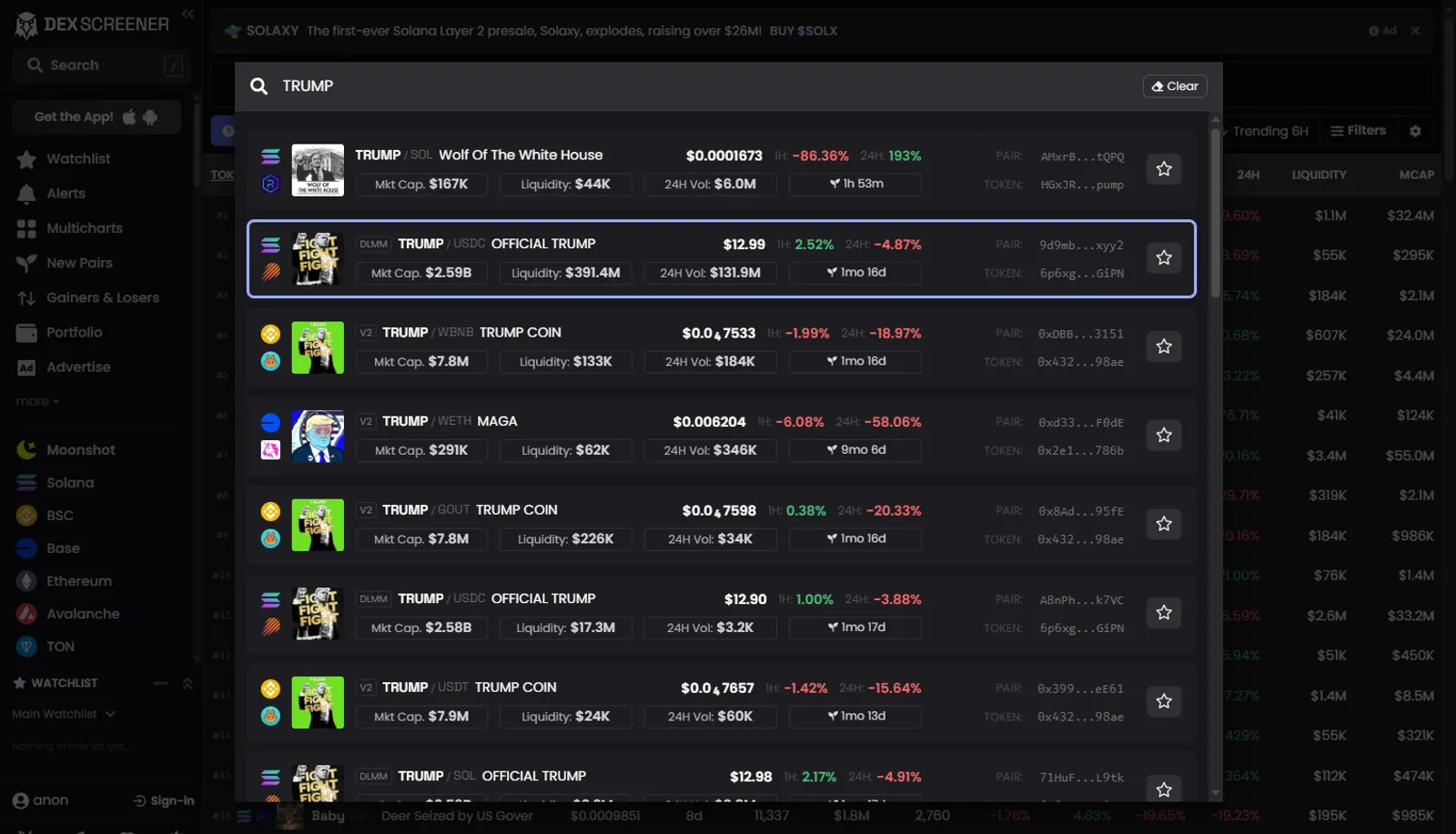This screenshot has height=834, width=1456.
Task: Click Uniswap icon on MAGA row
Action: [270, 450]
